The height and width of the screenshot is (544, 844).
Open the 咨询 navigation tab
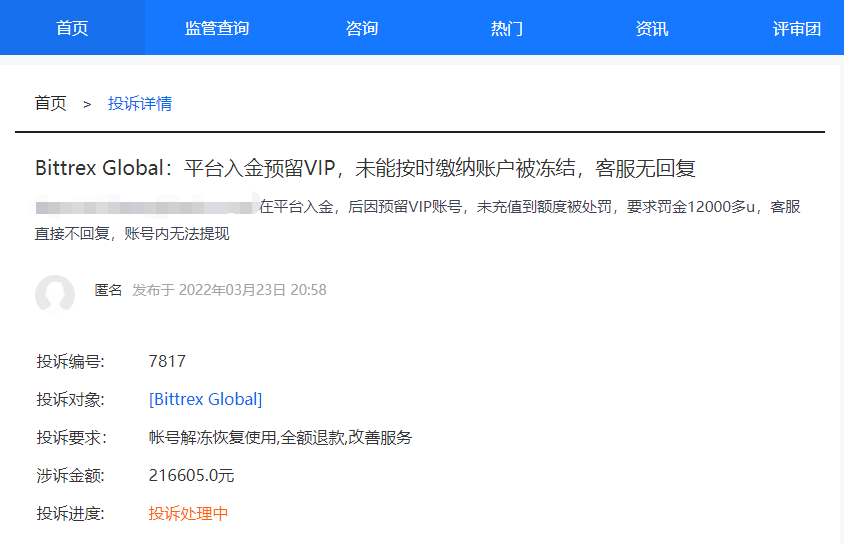[x=362, y=28]
